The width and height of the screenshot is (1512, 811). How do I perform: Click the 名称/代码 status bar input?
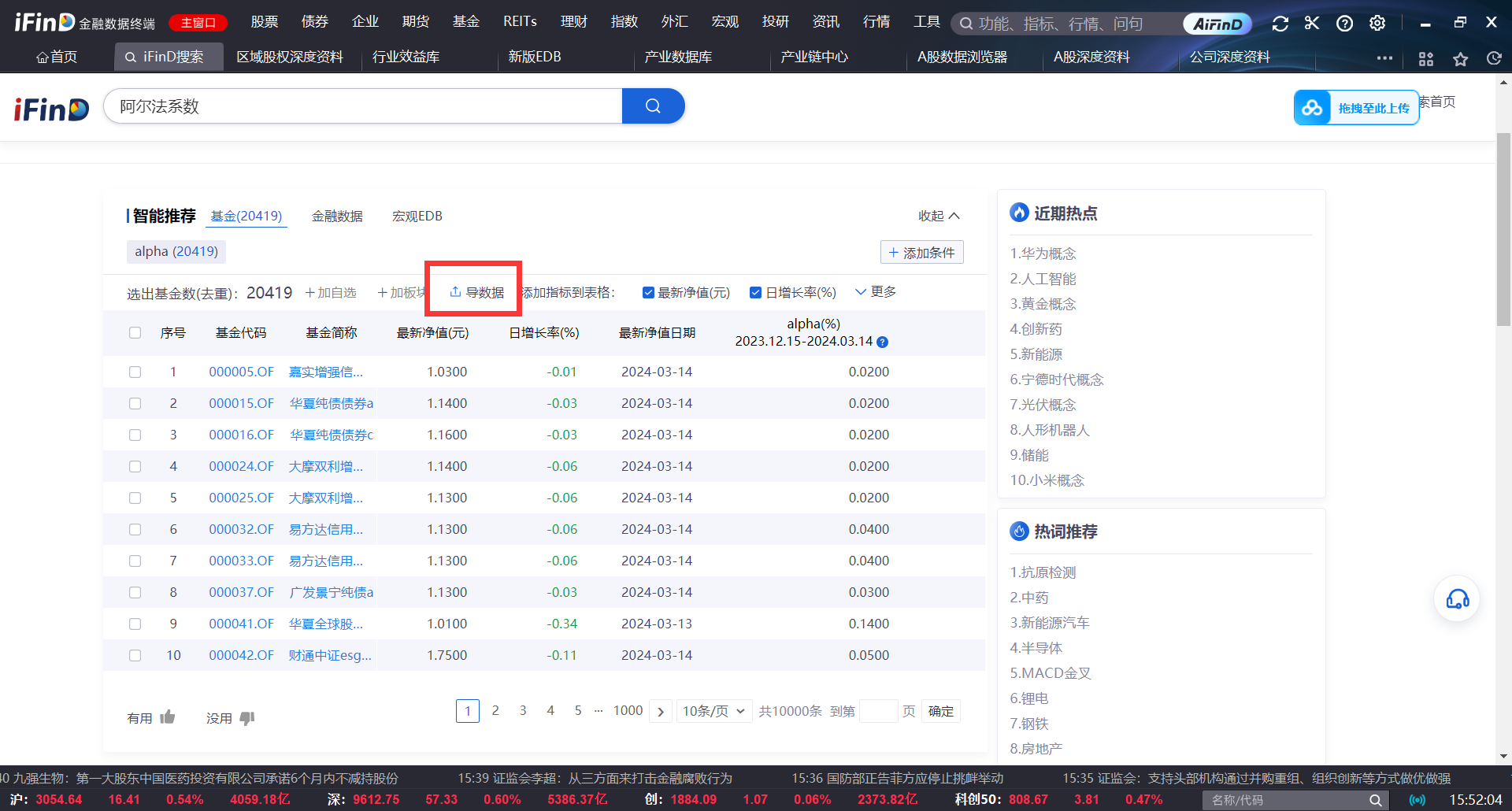pyautogui.click(x=1284, y=800)
